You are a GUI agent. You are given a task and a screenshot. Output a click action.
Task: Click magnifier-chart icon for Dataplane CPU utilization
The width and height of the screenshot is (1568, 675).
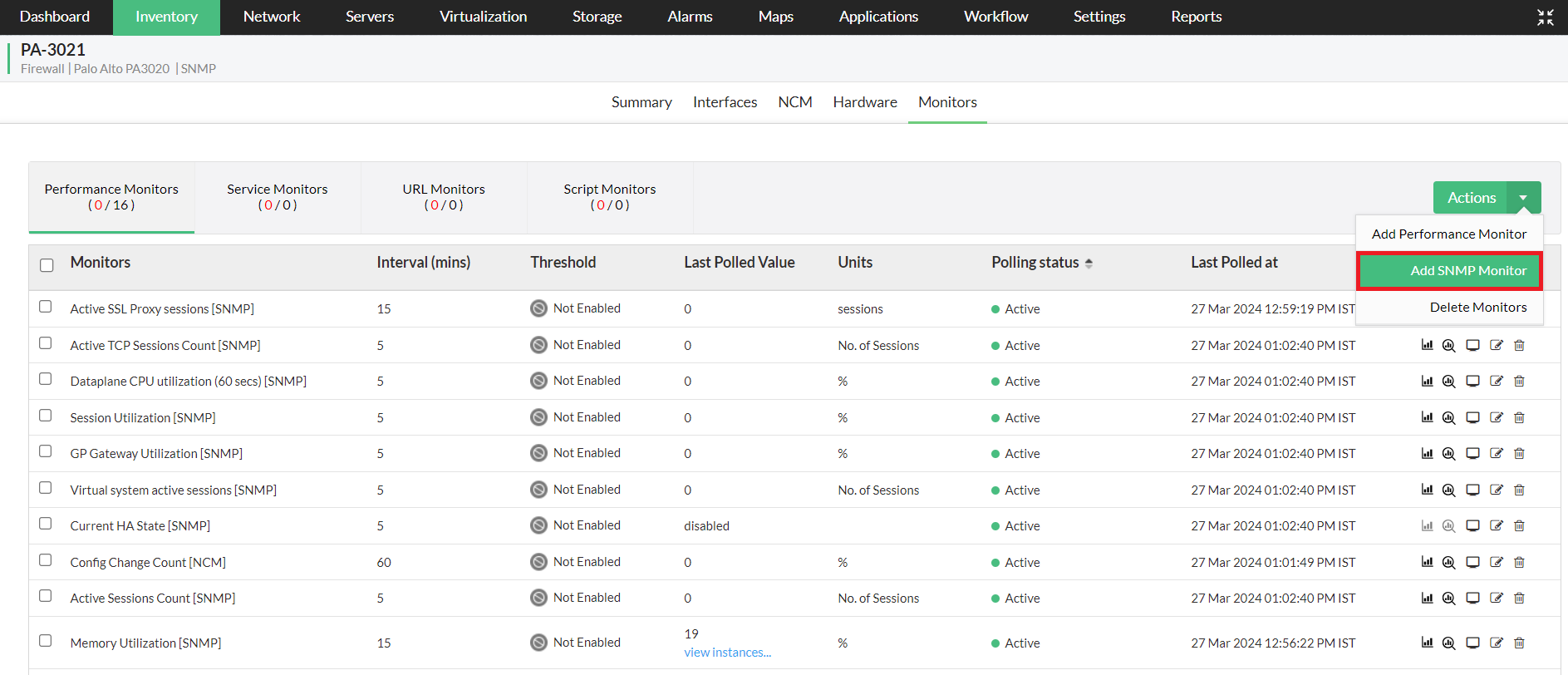1448,382
